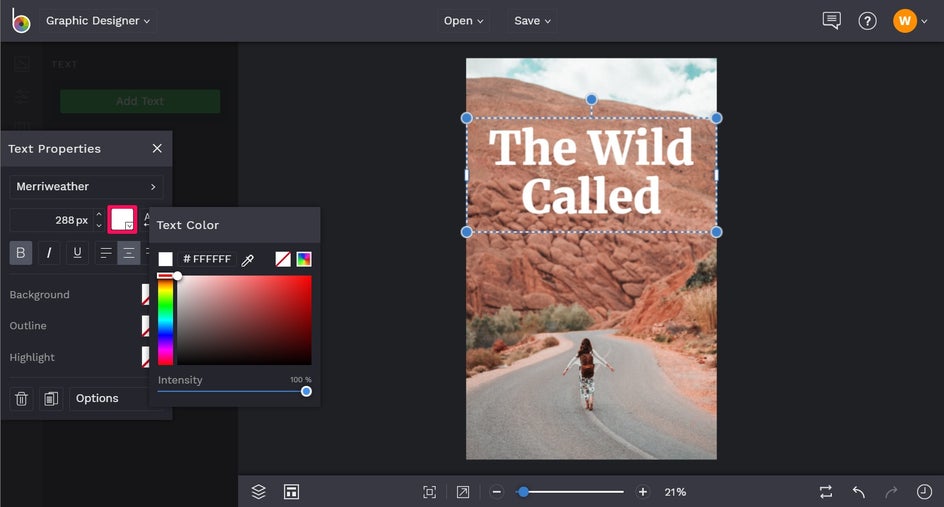The image size is (944, 507).
Task: Delete text using the trash icon
Action: [21, 398]
